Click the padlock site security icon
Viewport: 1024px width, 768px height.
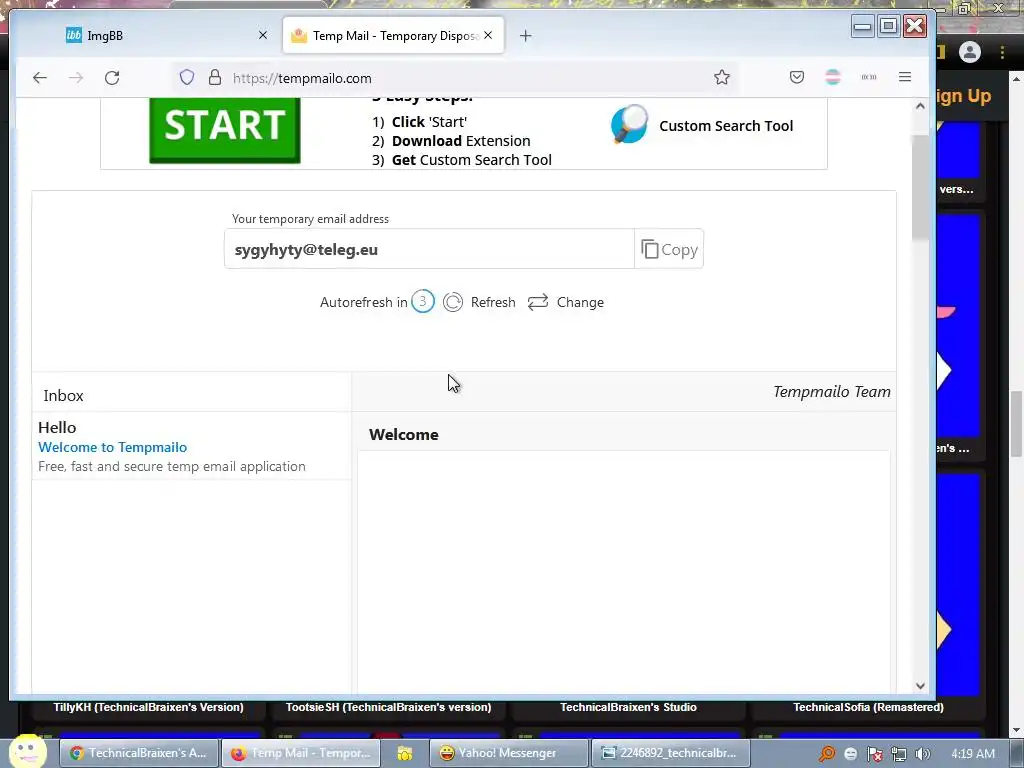[215, 78]
